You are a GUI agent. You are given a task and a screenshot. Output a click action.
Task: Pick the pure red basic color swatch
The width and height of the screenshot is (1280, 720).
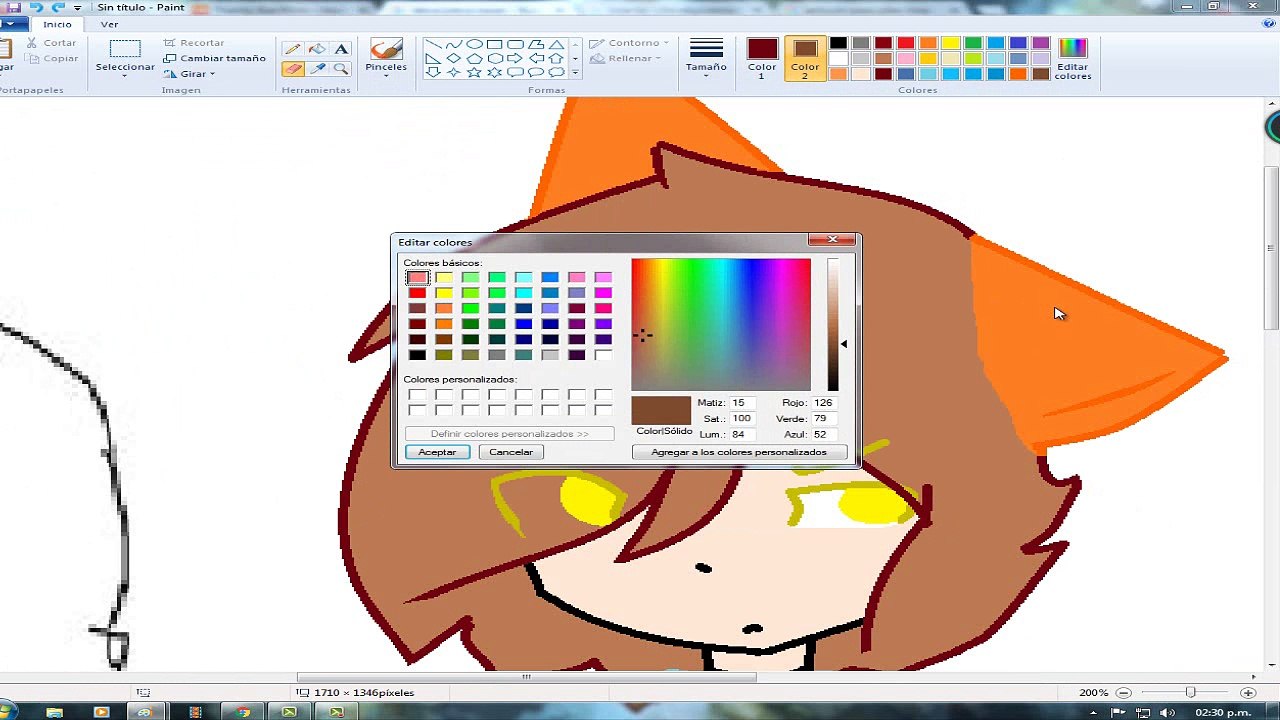pos(417,293)
